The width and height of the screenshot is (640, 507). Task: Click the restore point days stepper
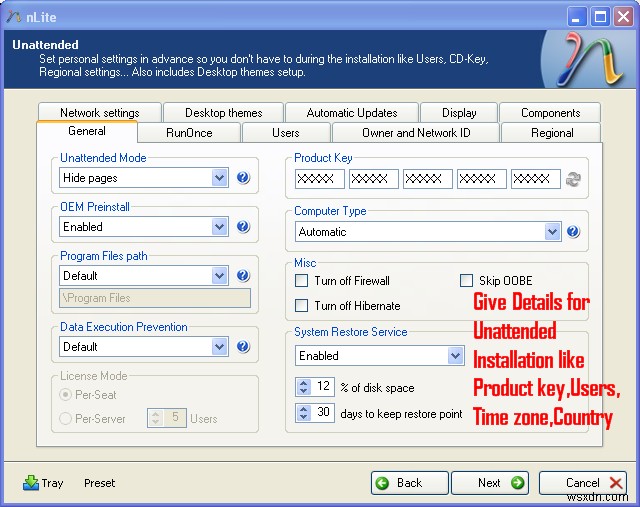tap(303, 412)
